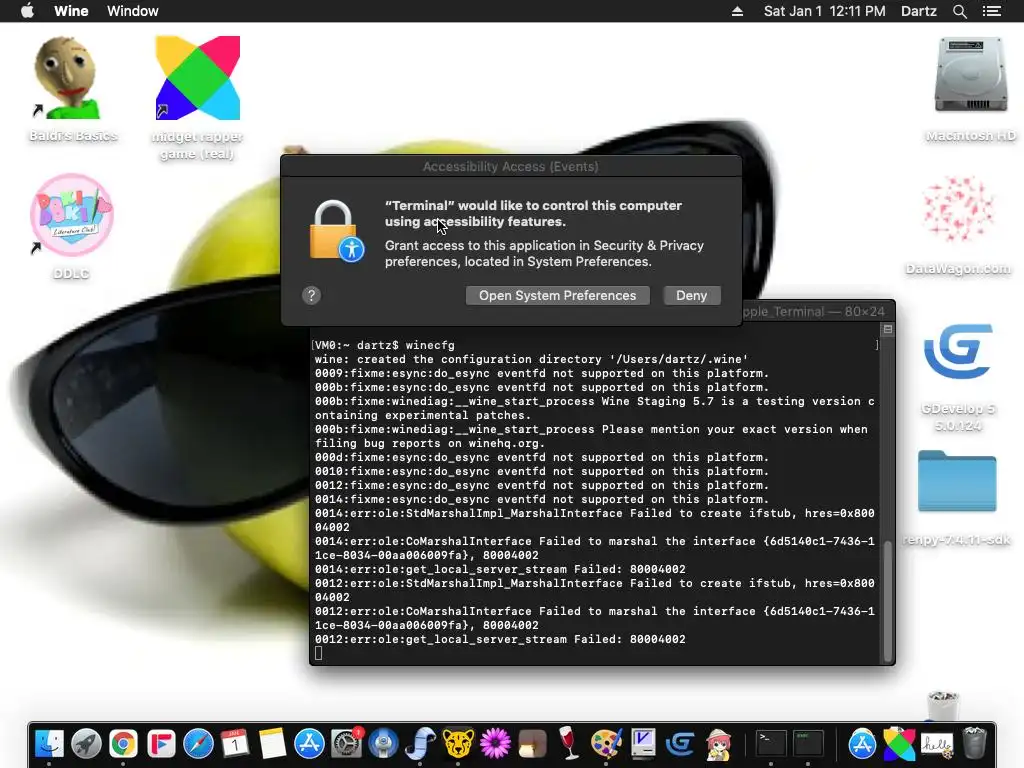Open Script Editor scroll icon in Dock
Viewport: 1024px width, 768px height.
[x=421, y=743]
